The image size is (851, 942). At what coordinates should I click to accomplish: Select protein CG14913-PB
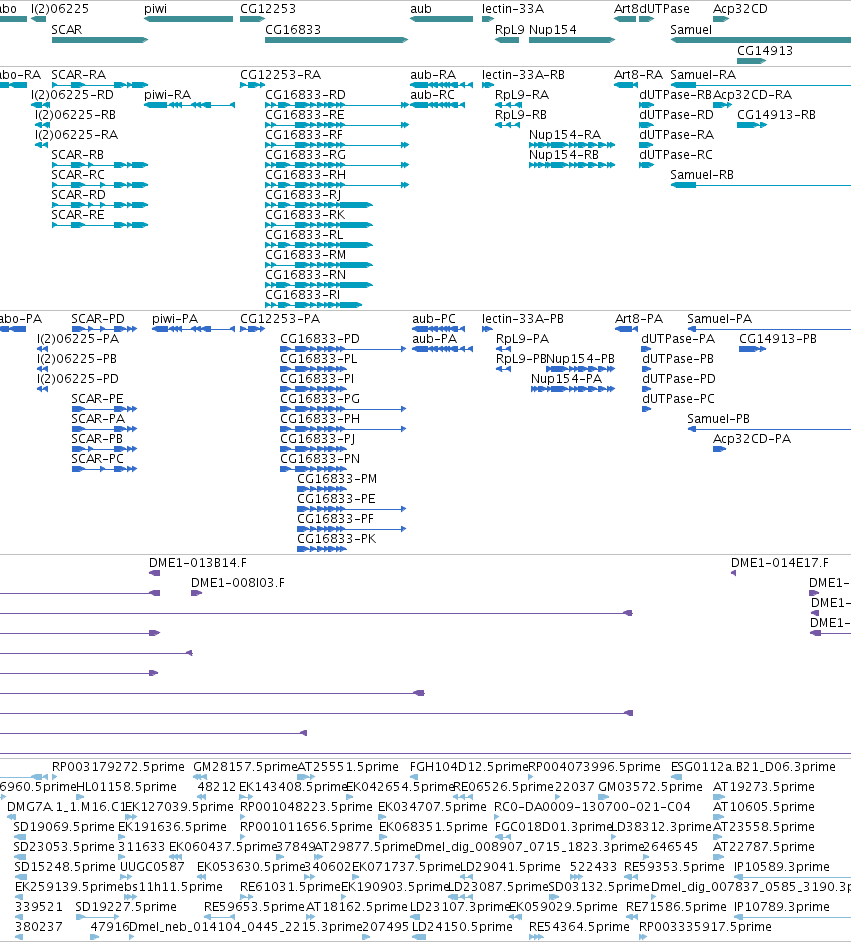click(753, 349)
